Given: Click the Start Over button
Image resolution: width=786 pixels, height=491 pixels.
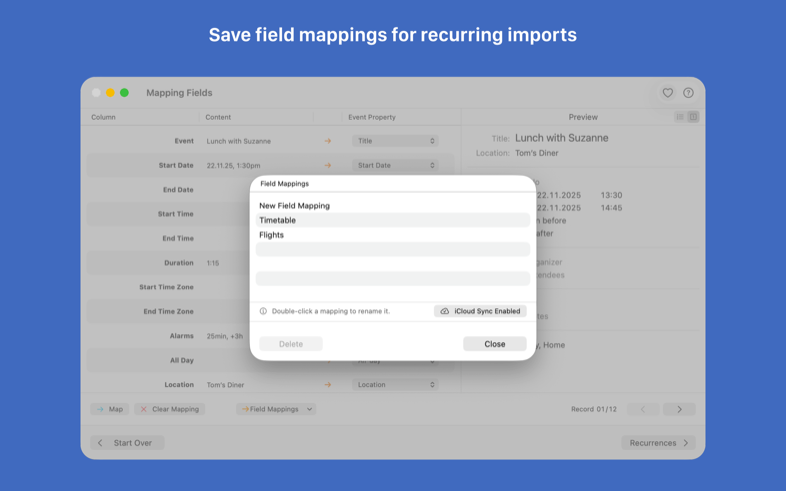Looking at the screenshot, I should pos(127,443).
